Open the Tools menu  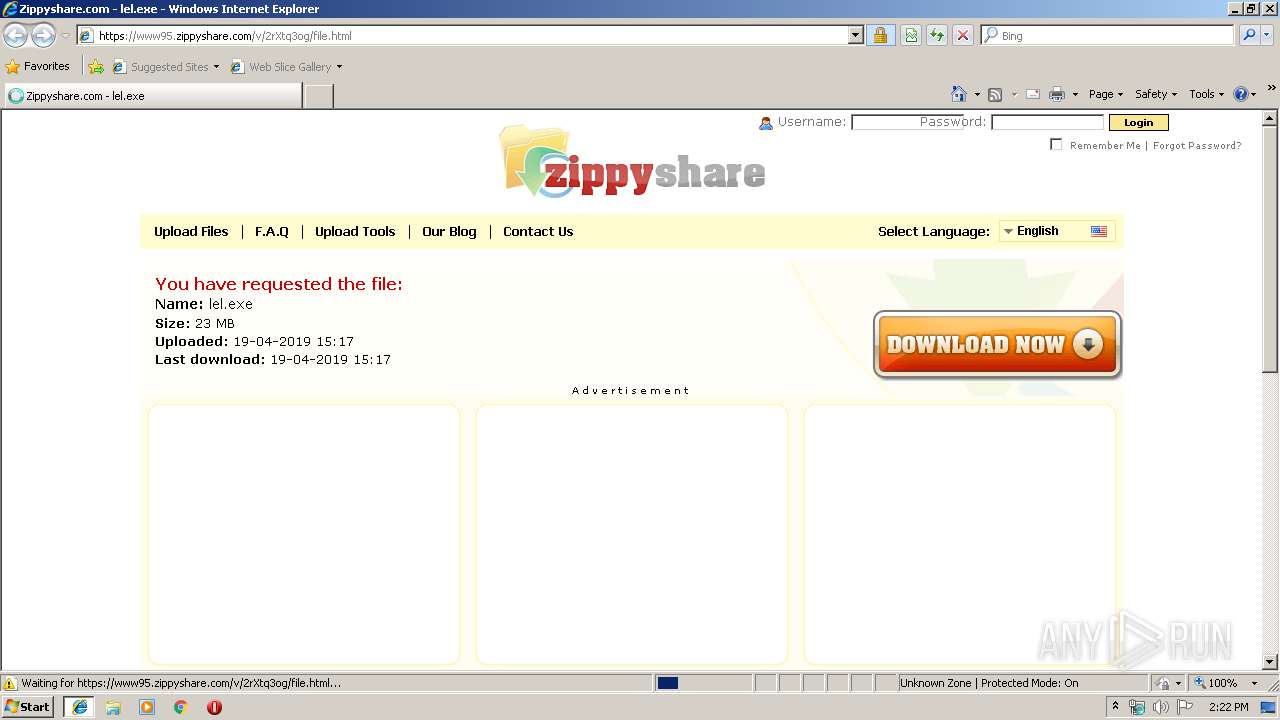(x=1206, y=94)
